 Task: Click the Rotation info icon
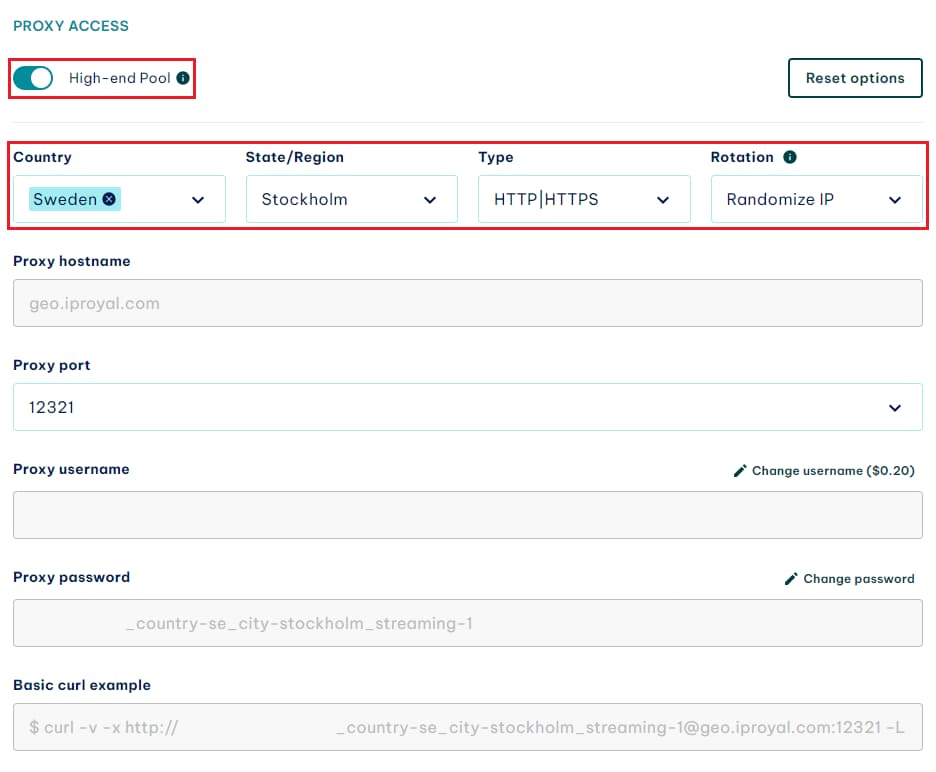point(790,157)
